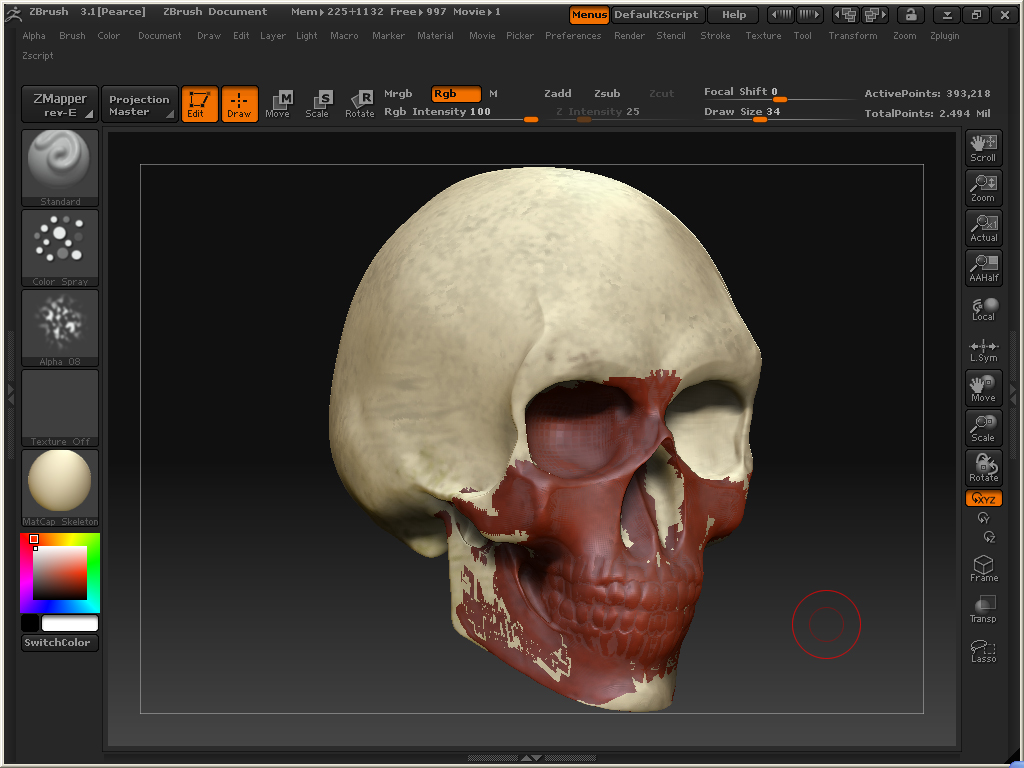Toggle Edit mode button
Image resolution: width=1024 pixels, height=768 pixels.
(x=199, y=104)
